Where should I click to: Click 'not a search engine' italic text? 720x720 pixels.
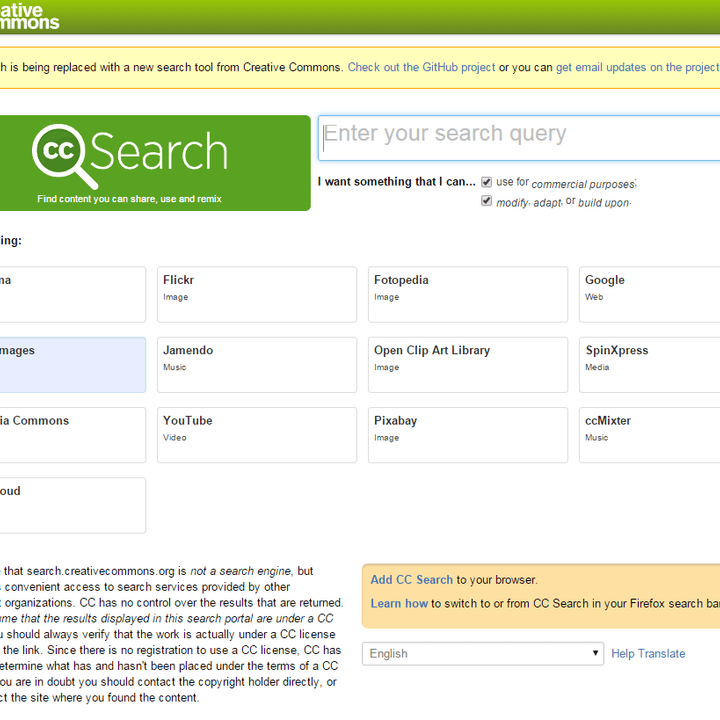point(241,571)
